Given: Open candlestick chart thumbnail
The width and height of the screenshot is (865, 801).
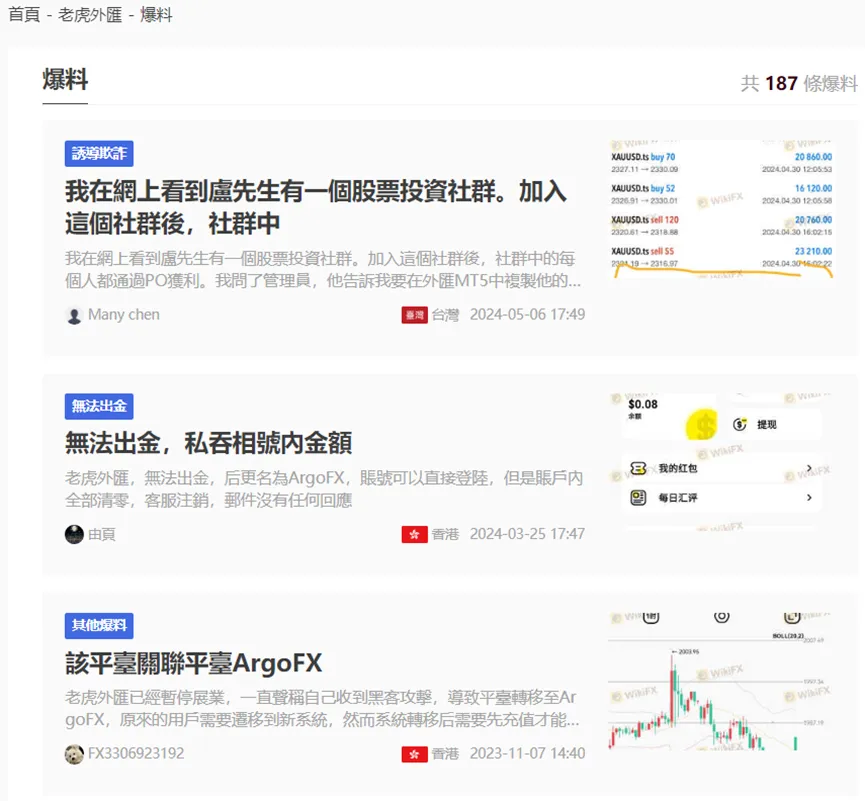Looking at the screenshot, I should pyautogui.click(x=722, y=682).
